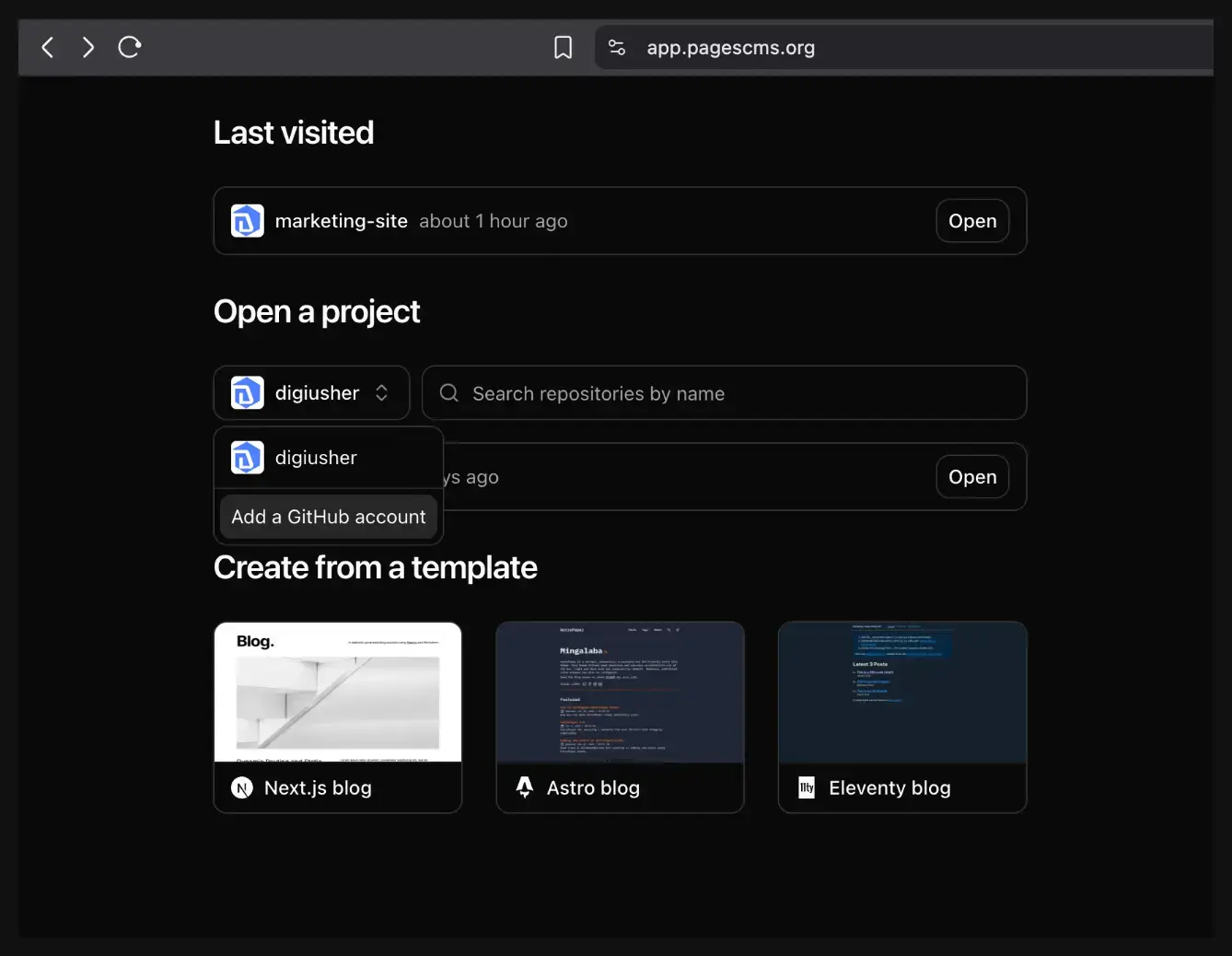The width and height of the screenshot is (1232, 956).
Task: Expand the account chevron next to digiusher
Action: (x=381, y=392)
